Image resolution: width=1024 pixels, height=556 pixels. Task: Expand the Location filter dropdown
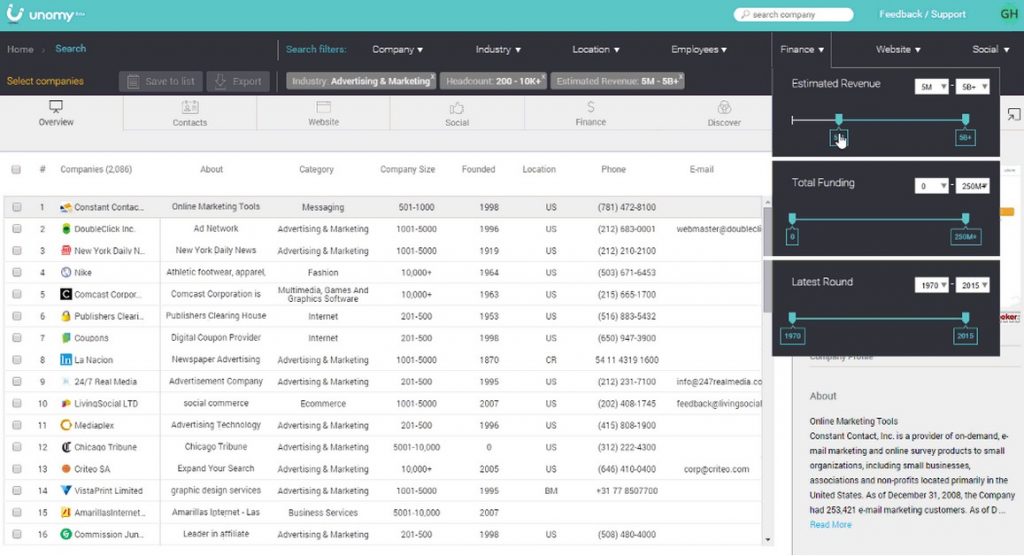coord(596,50)
